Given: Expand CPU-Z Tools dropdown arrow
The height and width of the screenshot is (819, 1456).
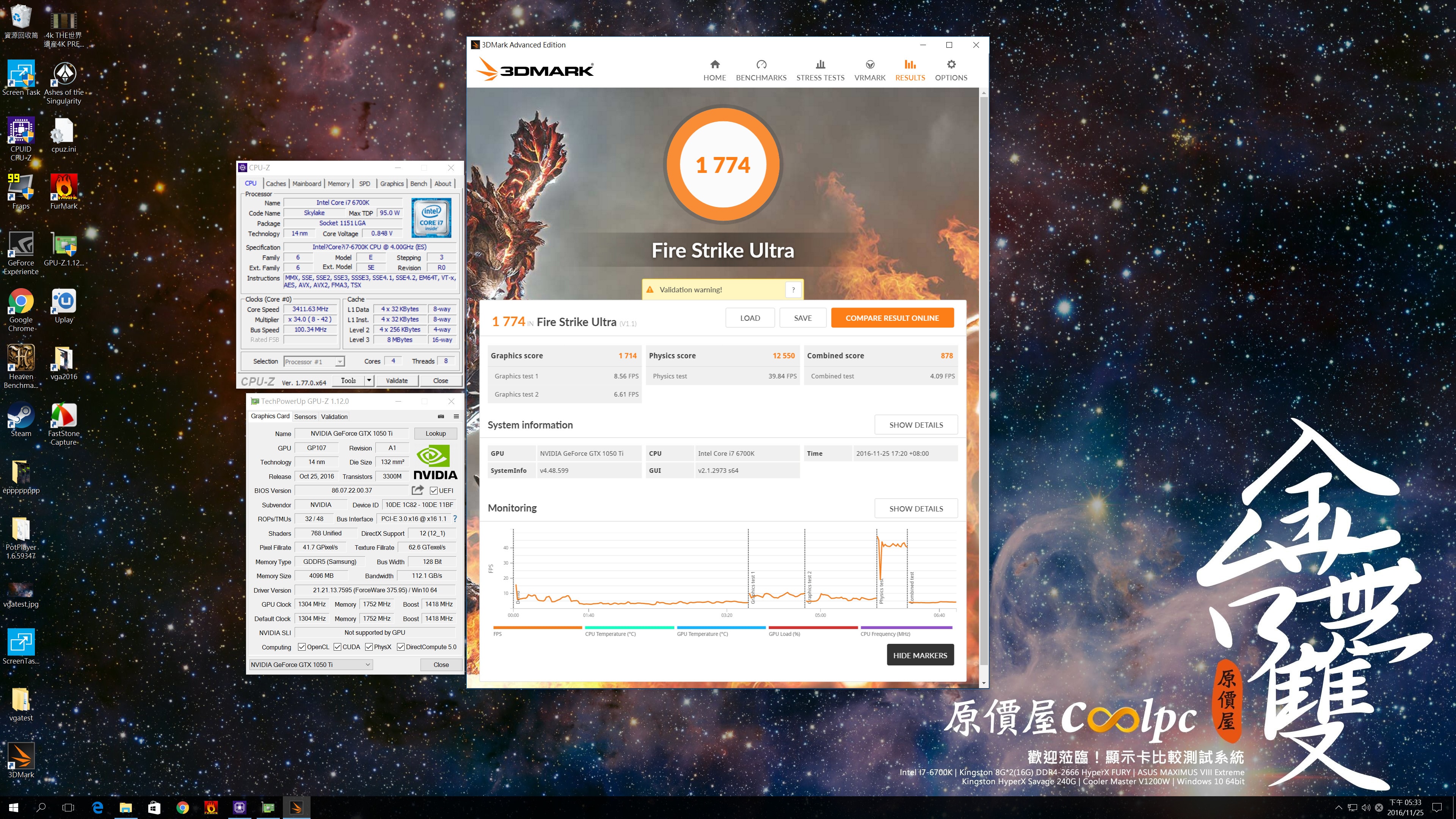Looking at the screenshot, I should (x=369, y=380).
